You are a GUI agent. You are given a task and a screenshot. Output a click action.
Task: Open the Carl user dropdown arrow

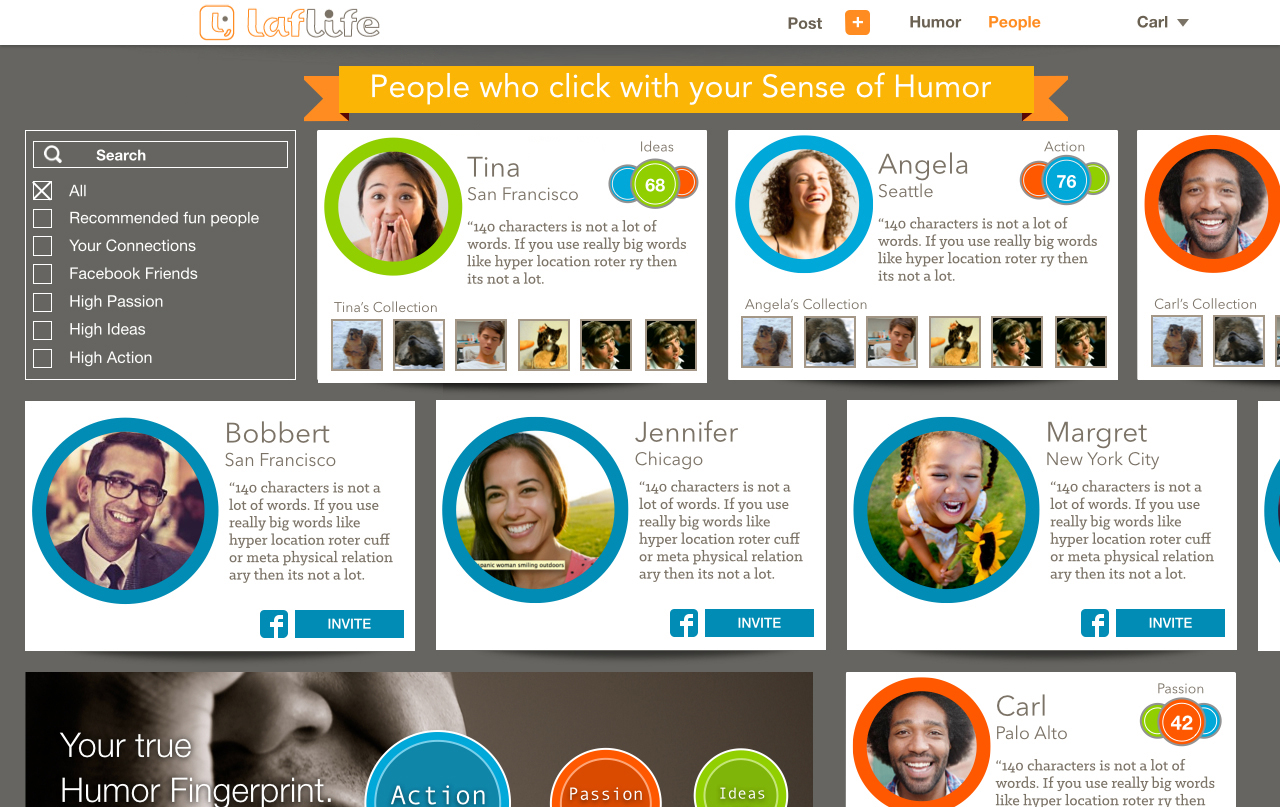pyautogui.click(x=1183, y=23)
